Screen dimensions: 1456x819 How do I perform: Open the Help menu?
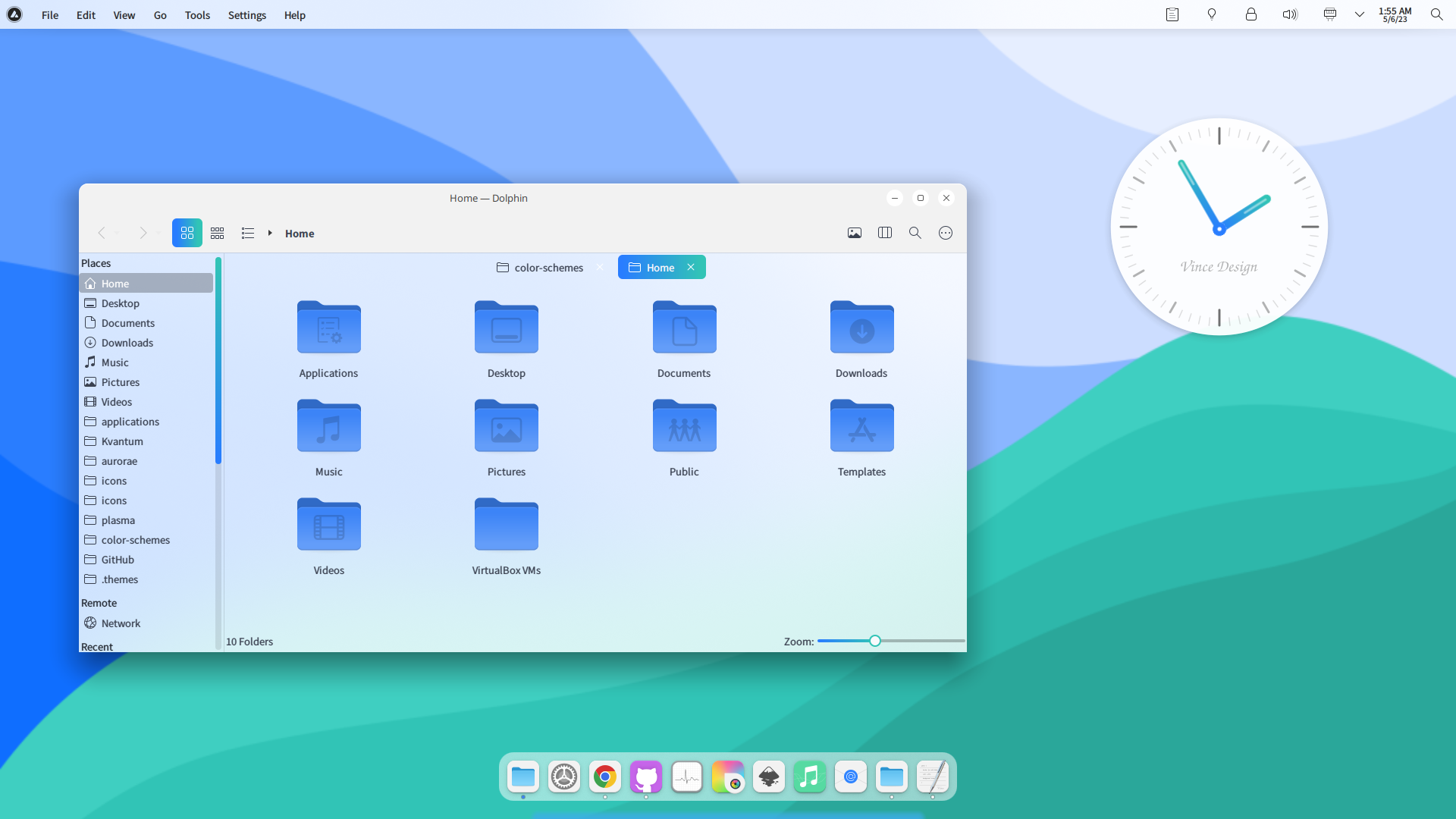click(x=295, y=15)
